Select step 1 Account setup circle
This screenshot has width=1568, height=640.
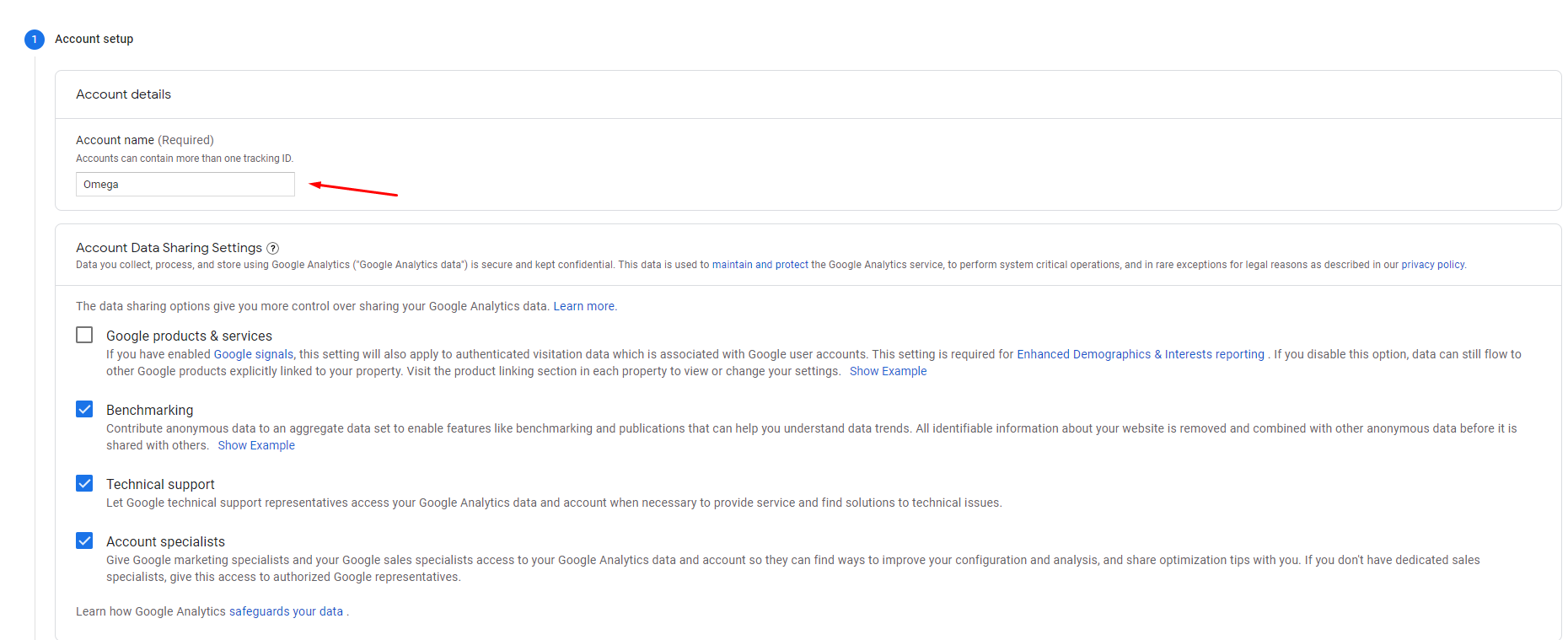pos(35,40)
